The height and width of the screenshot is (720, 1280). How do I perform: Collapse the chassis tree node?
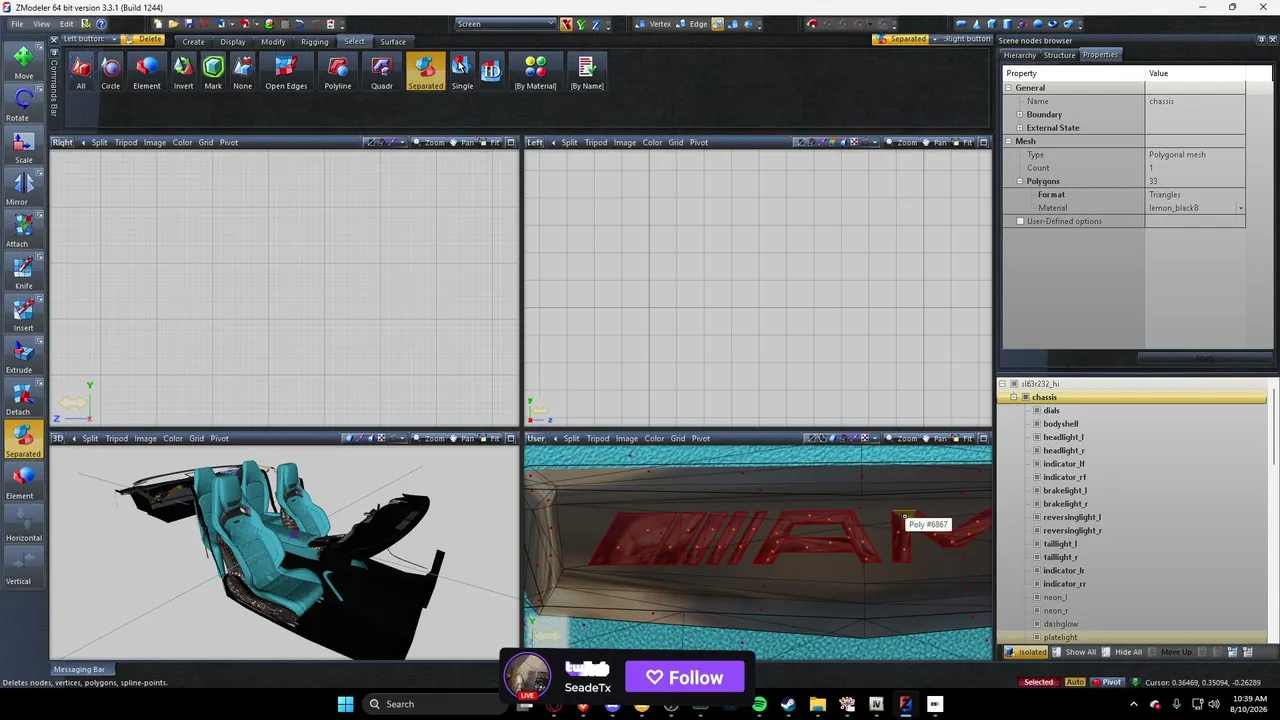[1014, 397]
